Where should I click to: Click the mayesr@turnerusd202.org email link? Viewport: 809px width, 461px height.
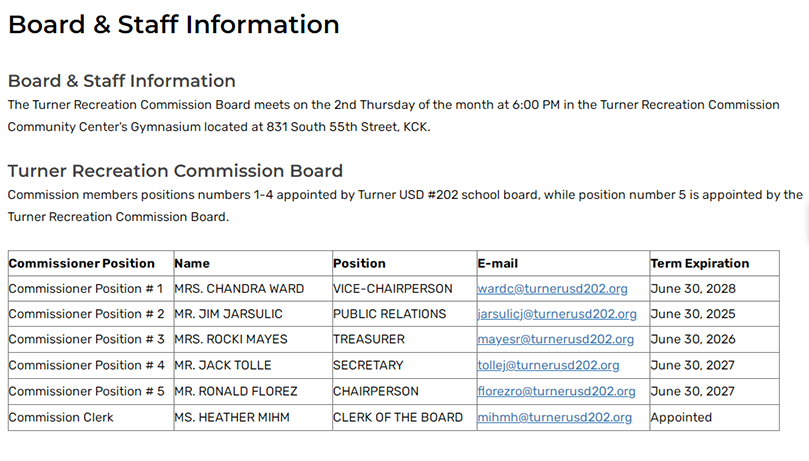pyautogui.click(x=555, y=339)
